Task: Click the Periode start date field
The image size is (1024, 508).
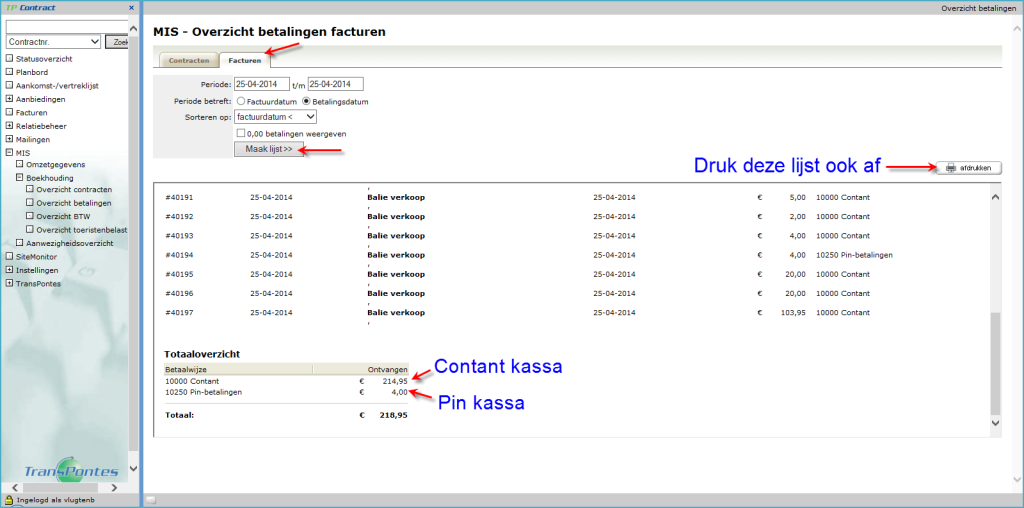Action: point(261,84)
